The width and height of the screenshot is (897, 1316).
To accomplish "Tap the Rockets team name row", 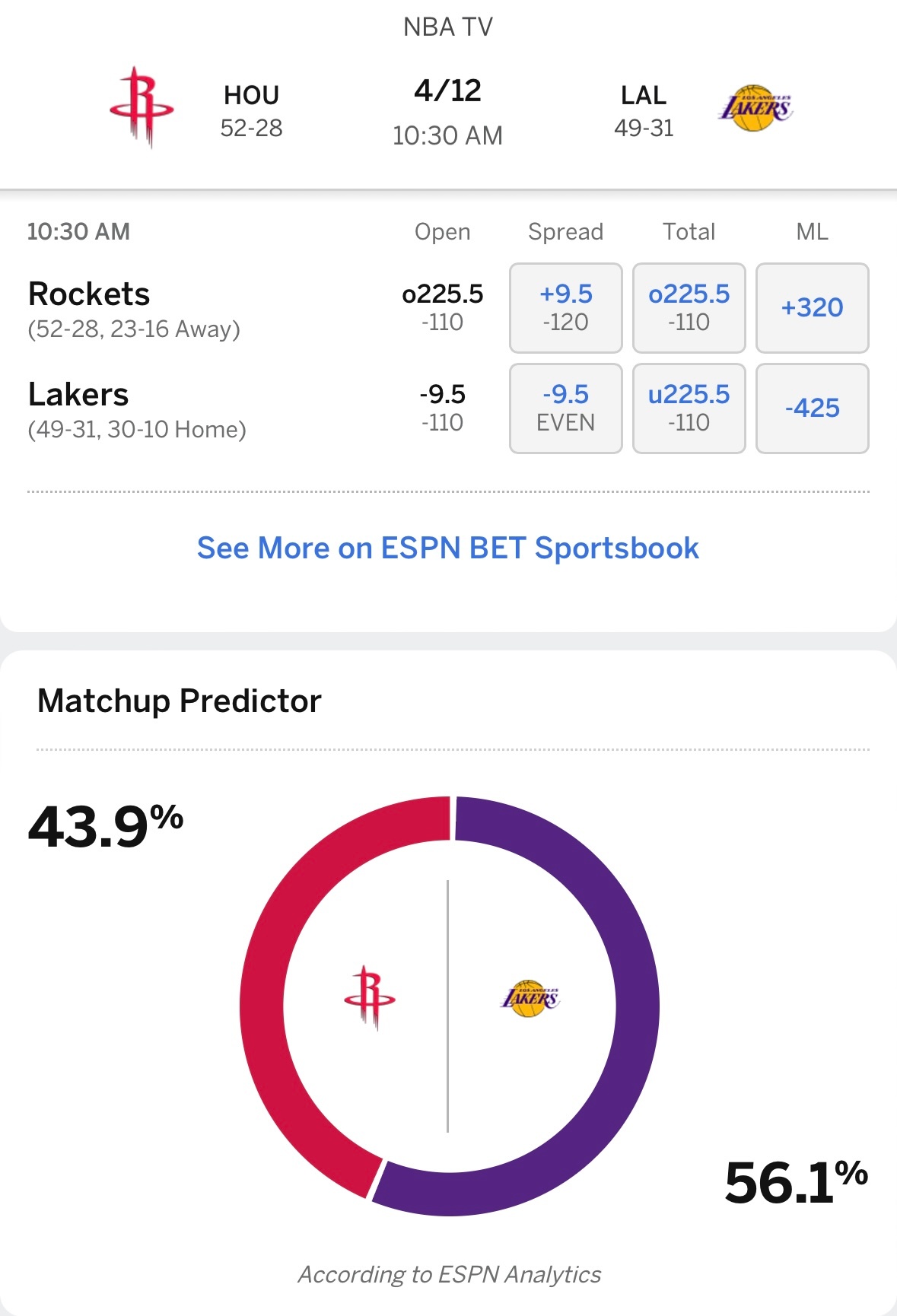I will point(134,309).
